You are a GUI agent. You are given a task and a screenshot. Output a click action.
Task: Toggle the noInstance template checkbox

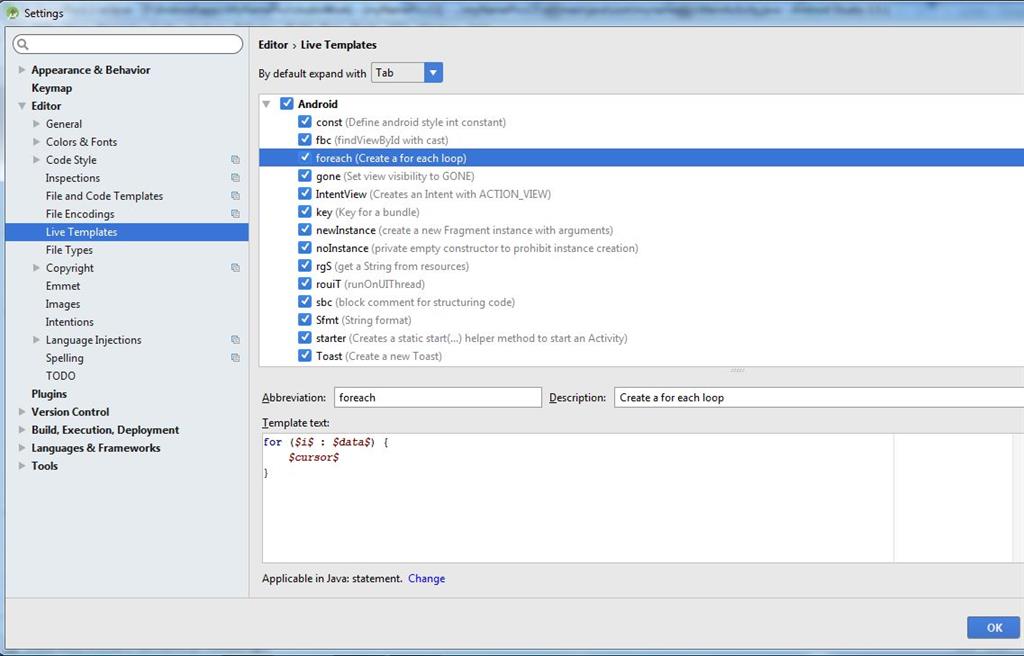click(x=305, y=248)
